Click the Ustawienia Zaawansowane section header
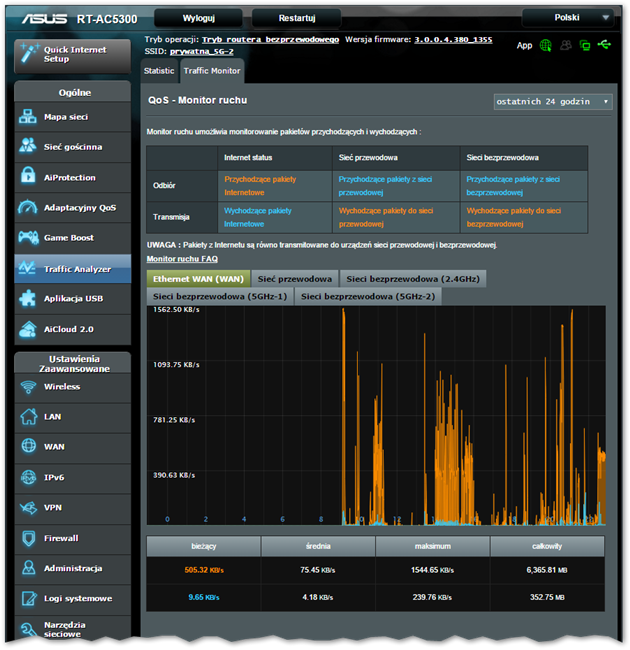The image size is (630, 650). [x=74, y=364]
